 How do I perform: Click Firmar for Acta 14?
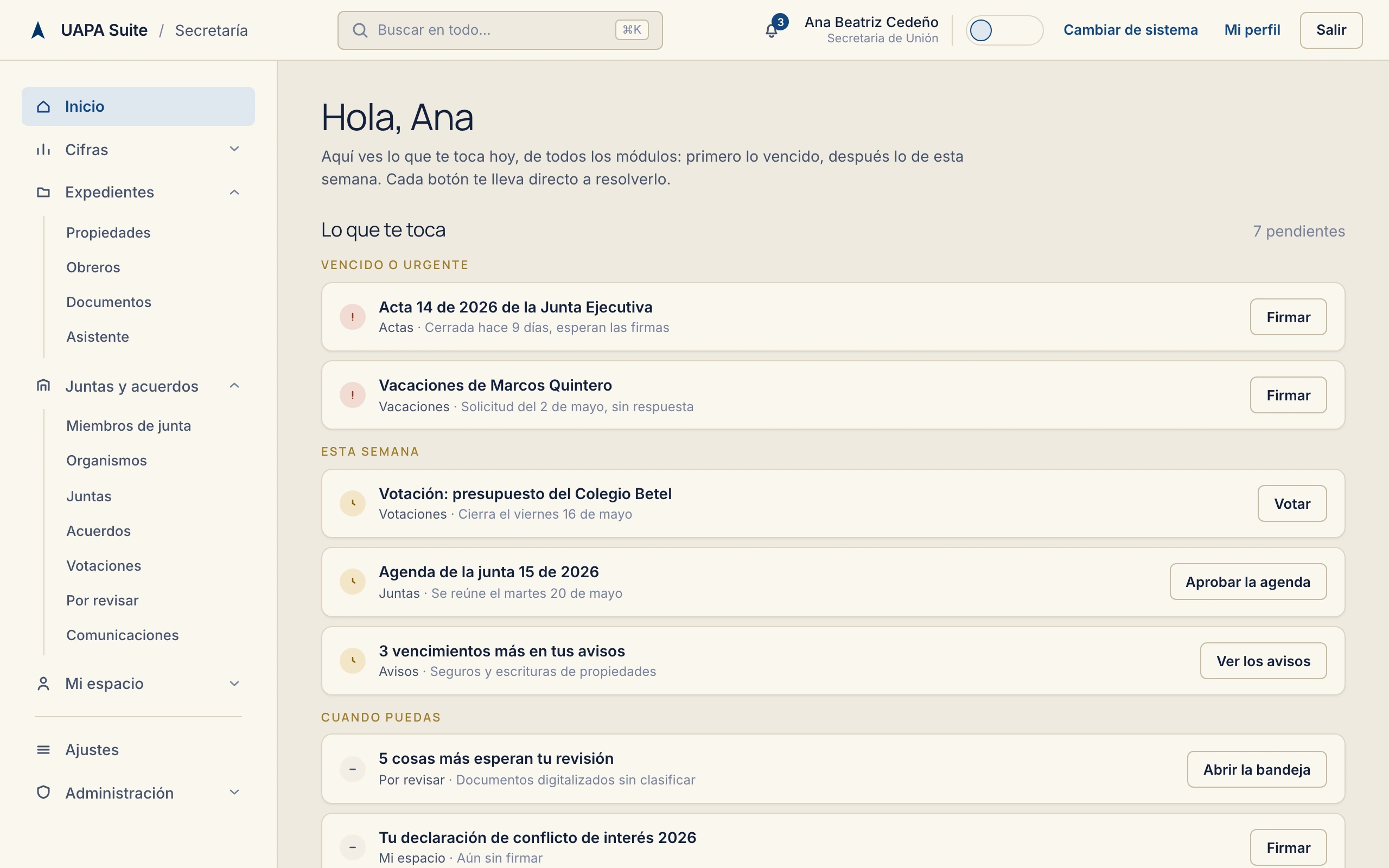pos(1288,317)
